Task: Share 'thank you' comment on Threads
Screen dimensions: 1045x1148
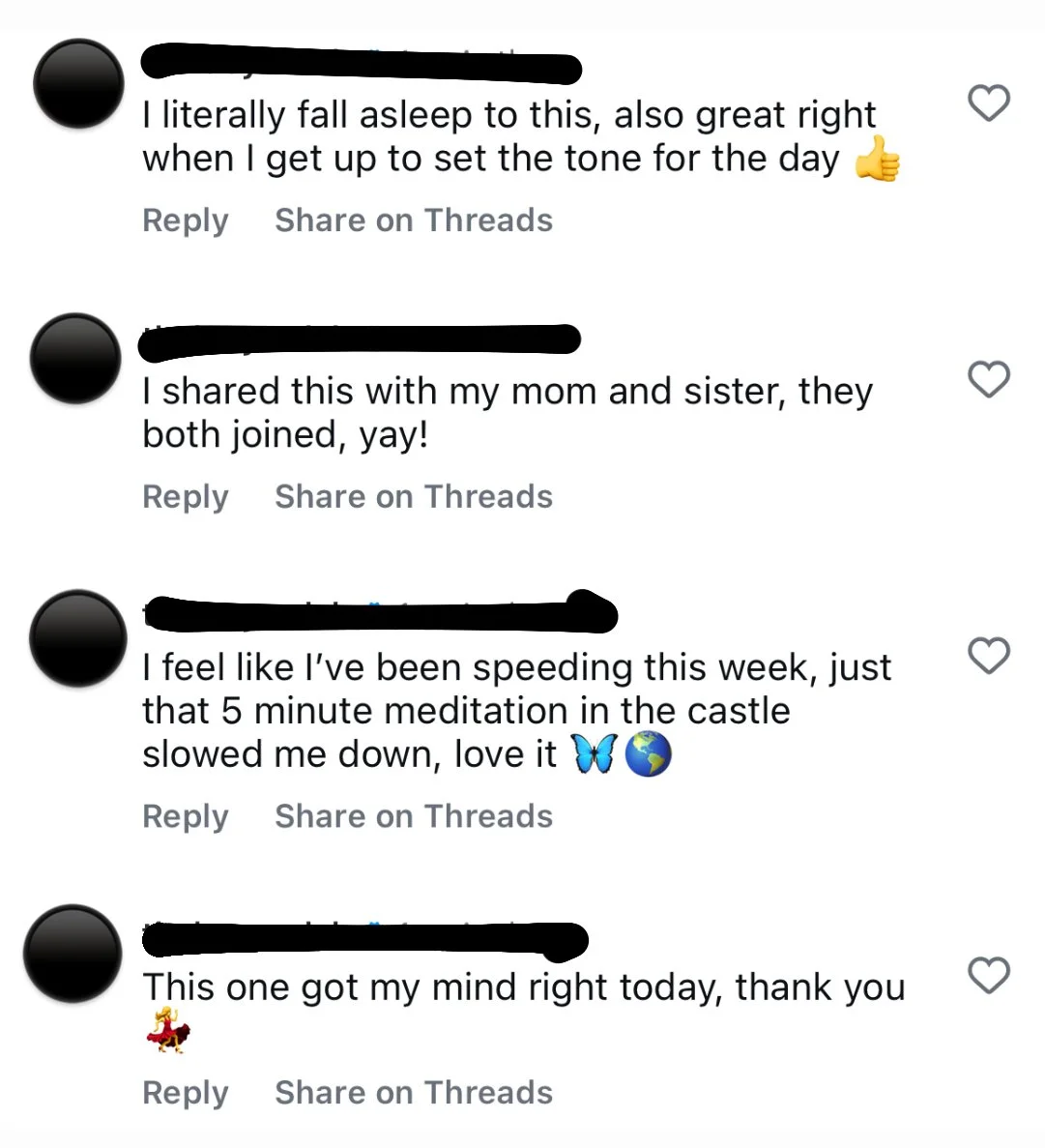Action: (x=414, y=1093)
